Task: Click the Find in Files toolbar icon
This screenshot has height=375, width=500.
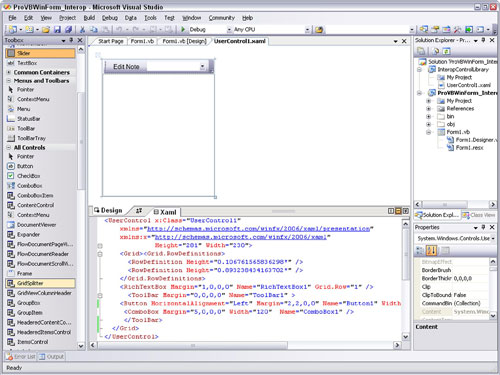Action: point(319,30)
